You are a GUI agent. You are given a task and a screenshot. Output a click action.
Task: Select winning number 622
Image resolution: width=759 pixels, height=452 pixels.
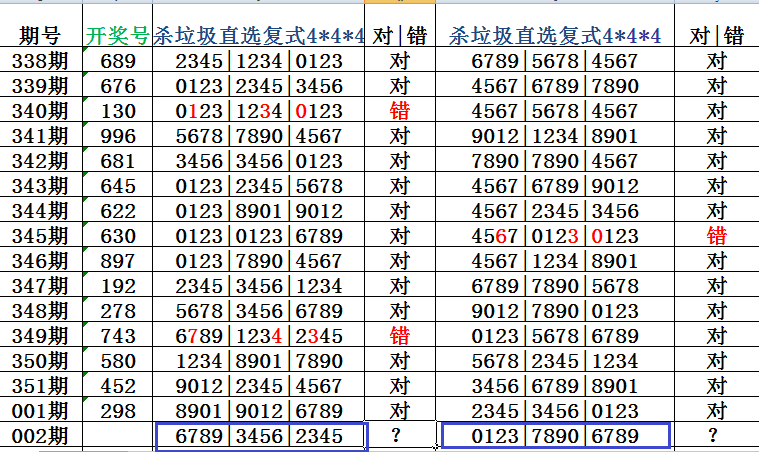tap(118, 210)
